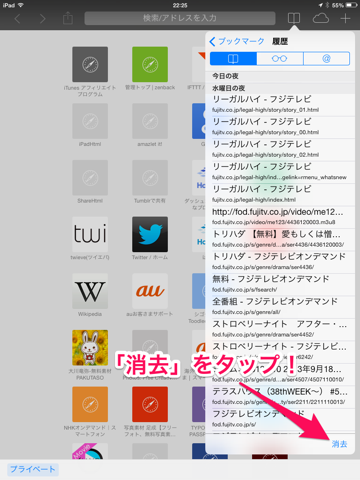The width and height of the screenshot is (360, 480).
Task: Open history entry ストロベリーナイト アフター
Action: pos(280,329)
